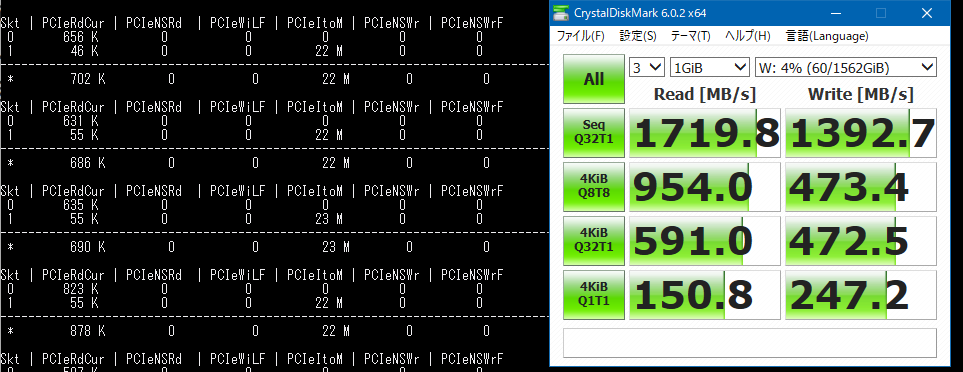Click the 4KiB Q1T1 write result 247.2
The image size is (963, 372).
tap(861, 295)
